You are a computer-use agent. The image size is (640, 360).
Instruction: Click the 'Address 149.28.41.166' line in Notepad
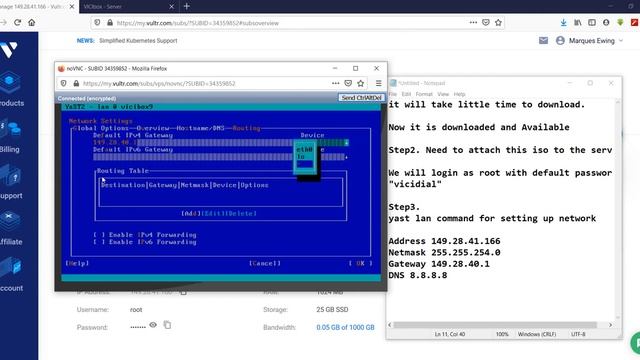[444, 241]
